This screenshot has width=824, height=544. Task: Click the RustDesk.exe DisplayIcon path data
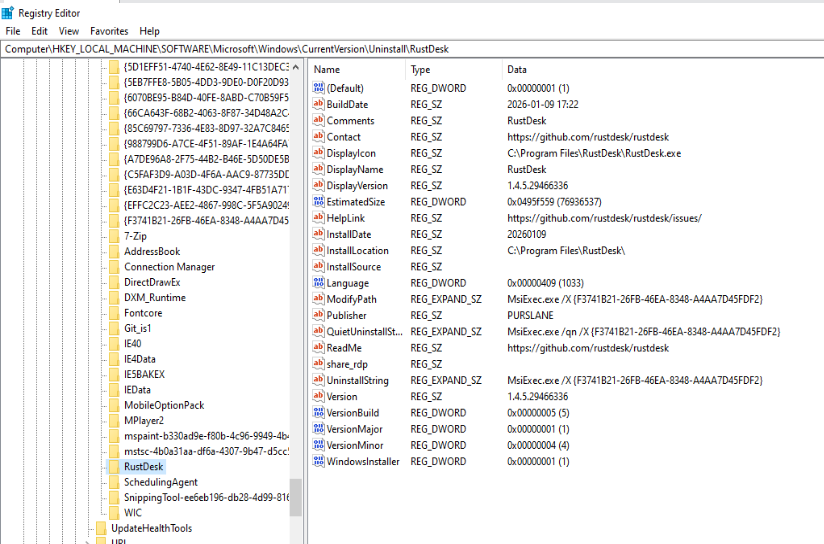(x=594, y=153)
